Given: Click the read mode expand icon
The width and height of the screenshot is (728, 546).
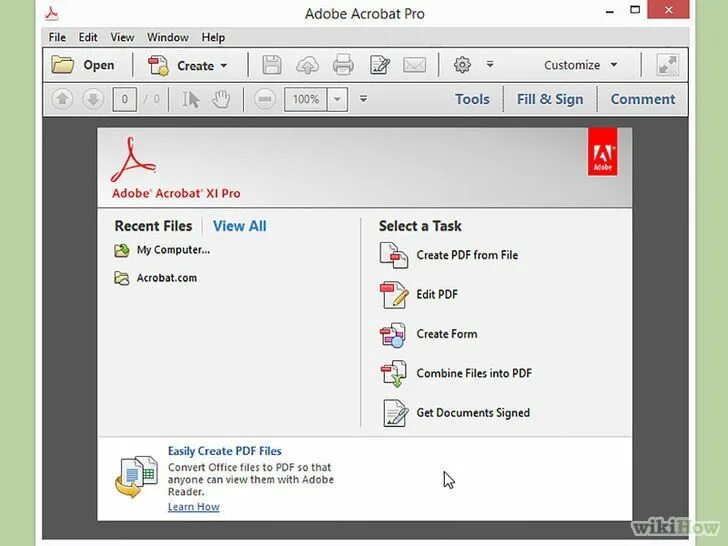Looking at the screenshot, I should coord(668,65).
